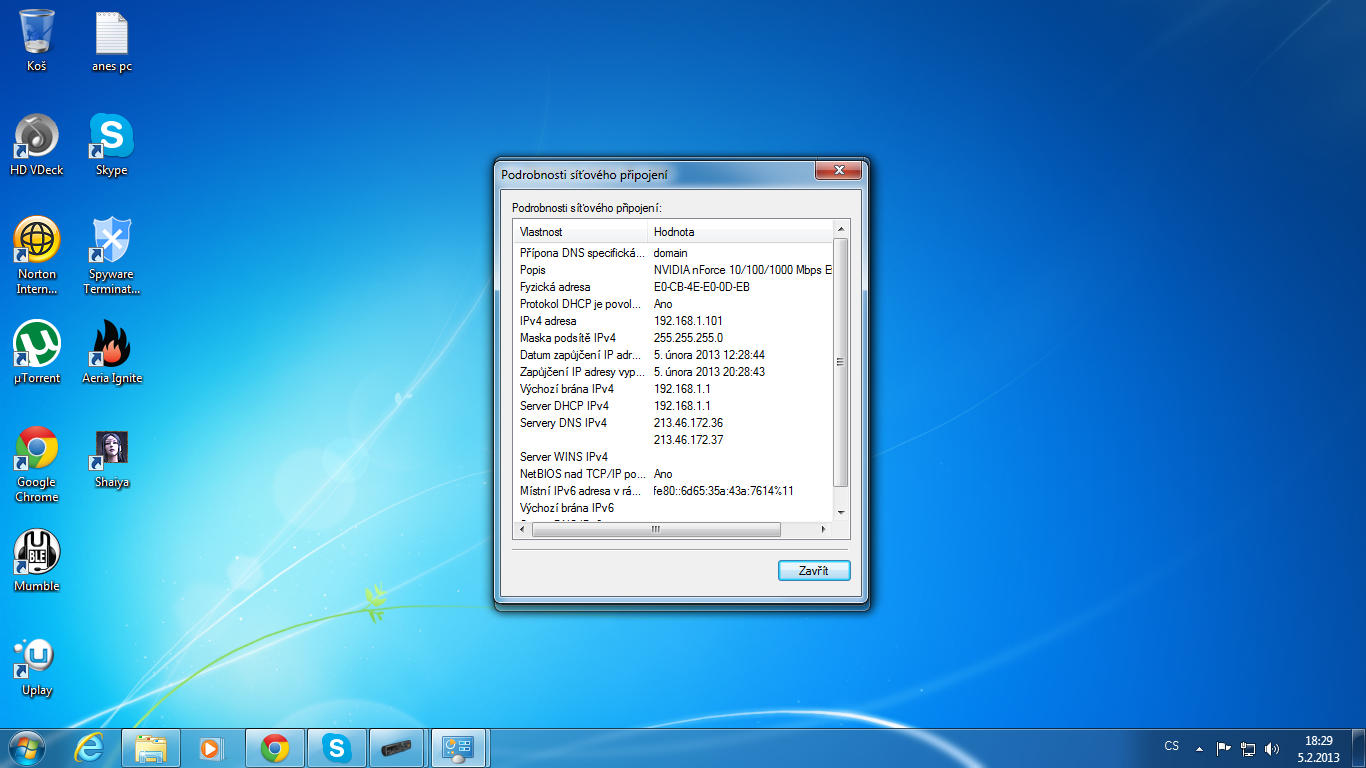Screen dimensions: 1366x768
Task: Open the Mumble desktop shortcut
Action: pos(37,554)
